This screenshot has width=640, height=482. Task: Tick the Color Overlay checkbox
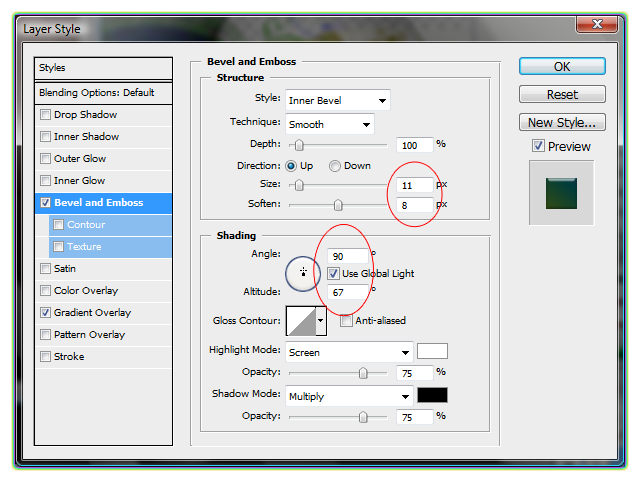coord(45,291)
